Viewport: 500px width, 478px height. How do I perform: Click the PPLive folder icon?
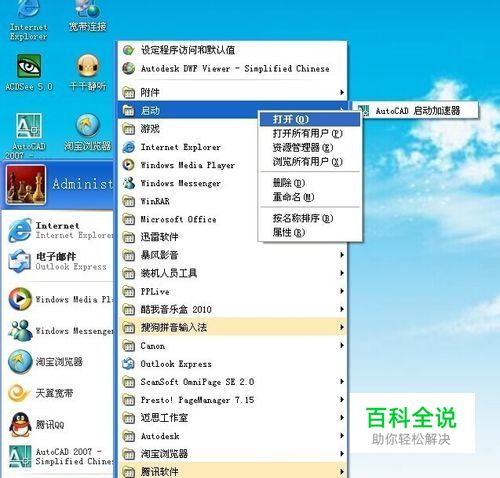tap(129, 292)
